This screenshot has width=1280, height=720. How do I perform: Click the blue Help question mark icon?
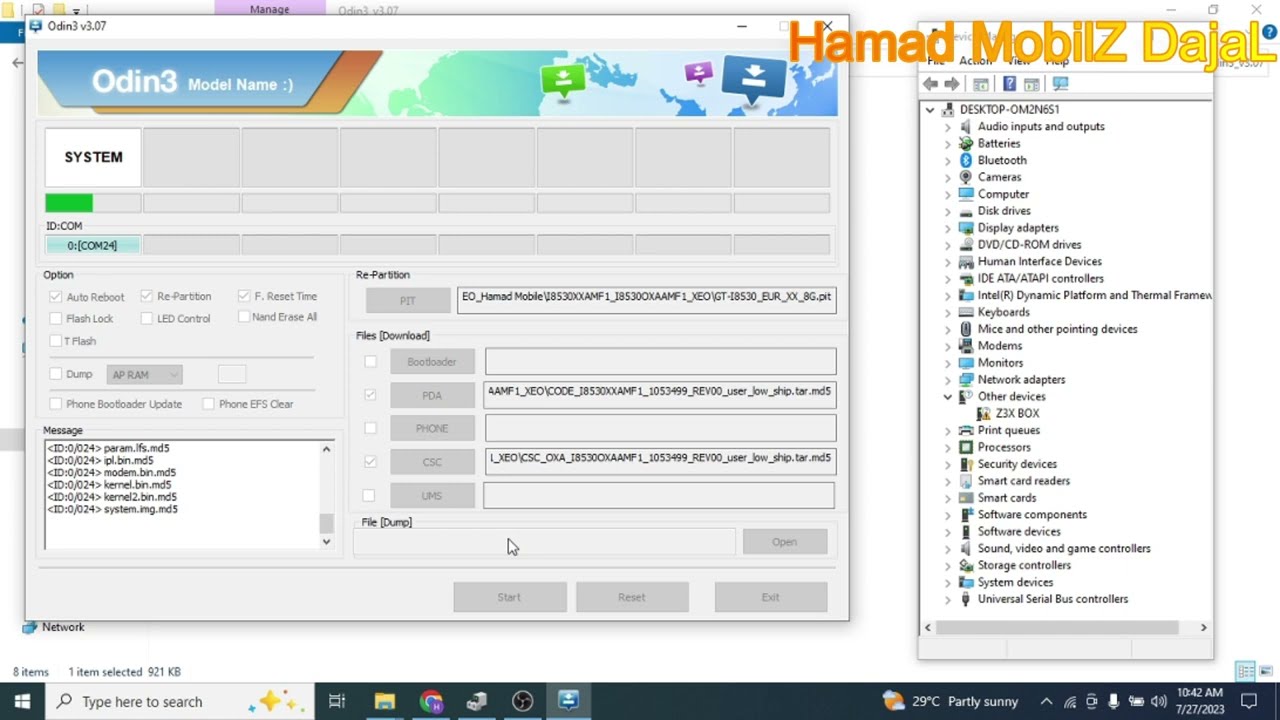1010,84
